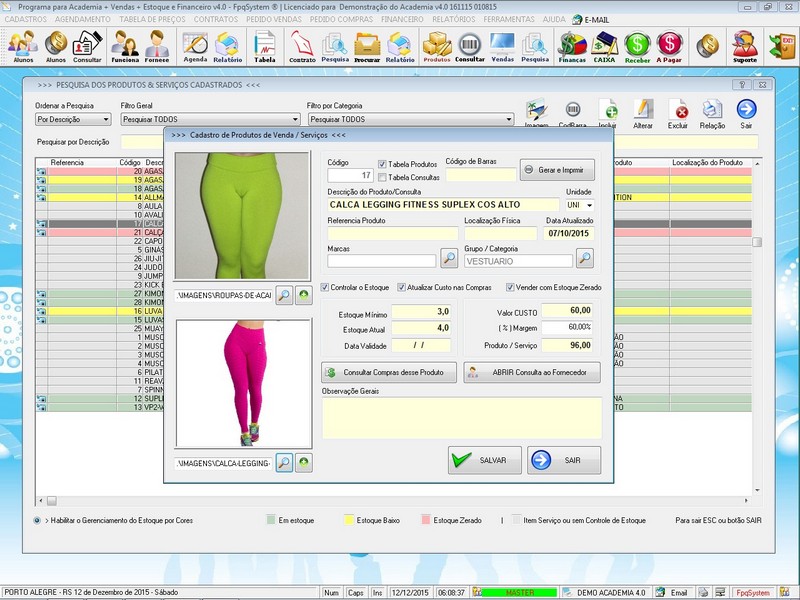Open the Finanças toolbar icon
The image size is (800, 600).
(x=571, y=45)
